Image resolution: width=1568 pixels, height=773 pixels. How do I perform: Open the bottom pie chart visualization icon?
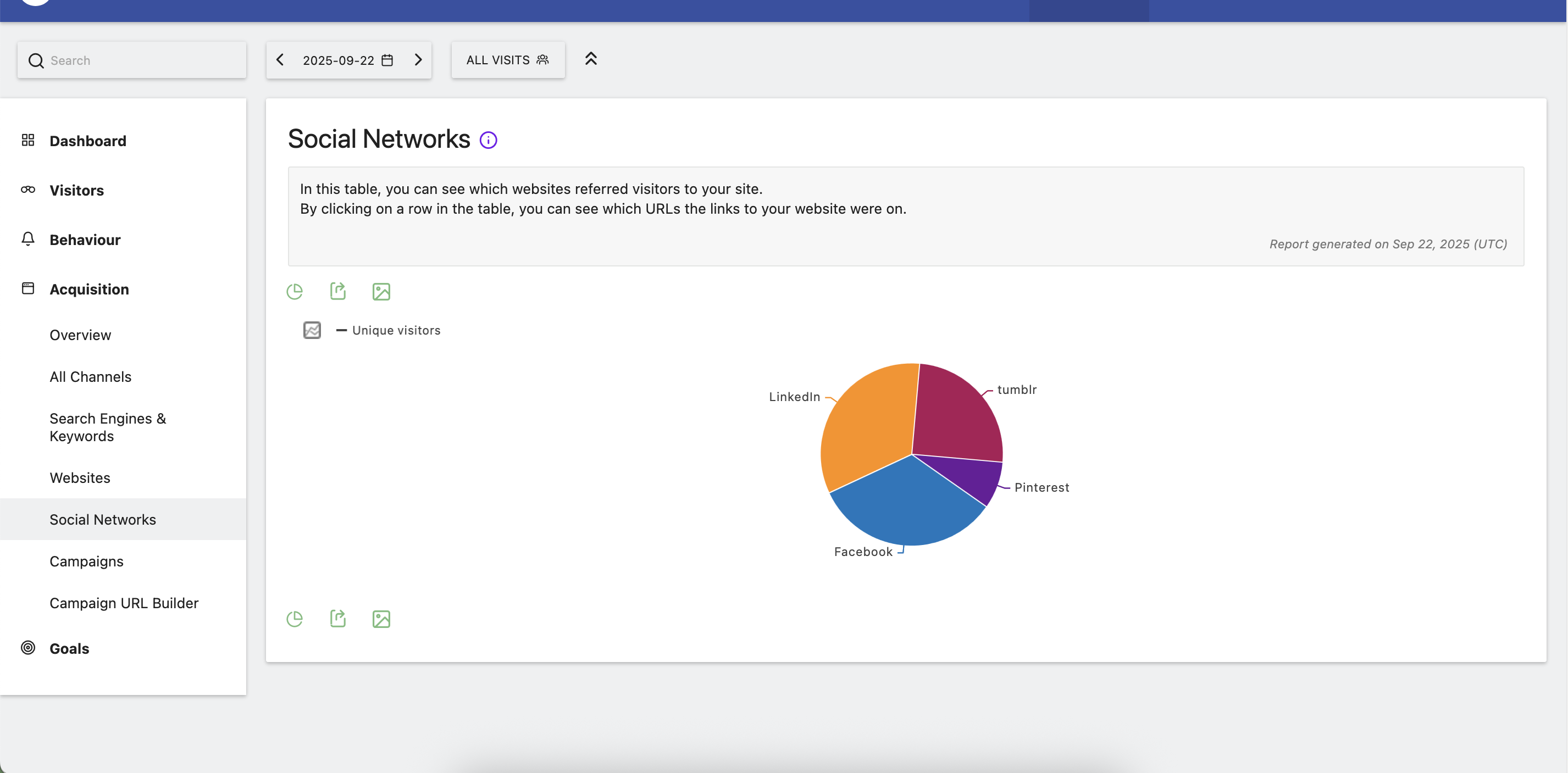coord(295,619)
